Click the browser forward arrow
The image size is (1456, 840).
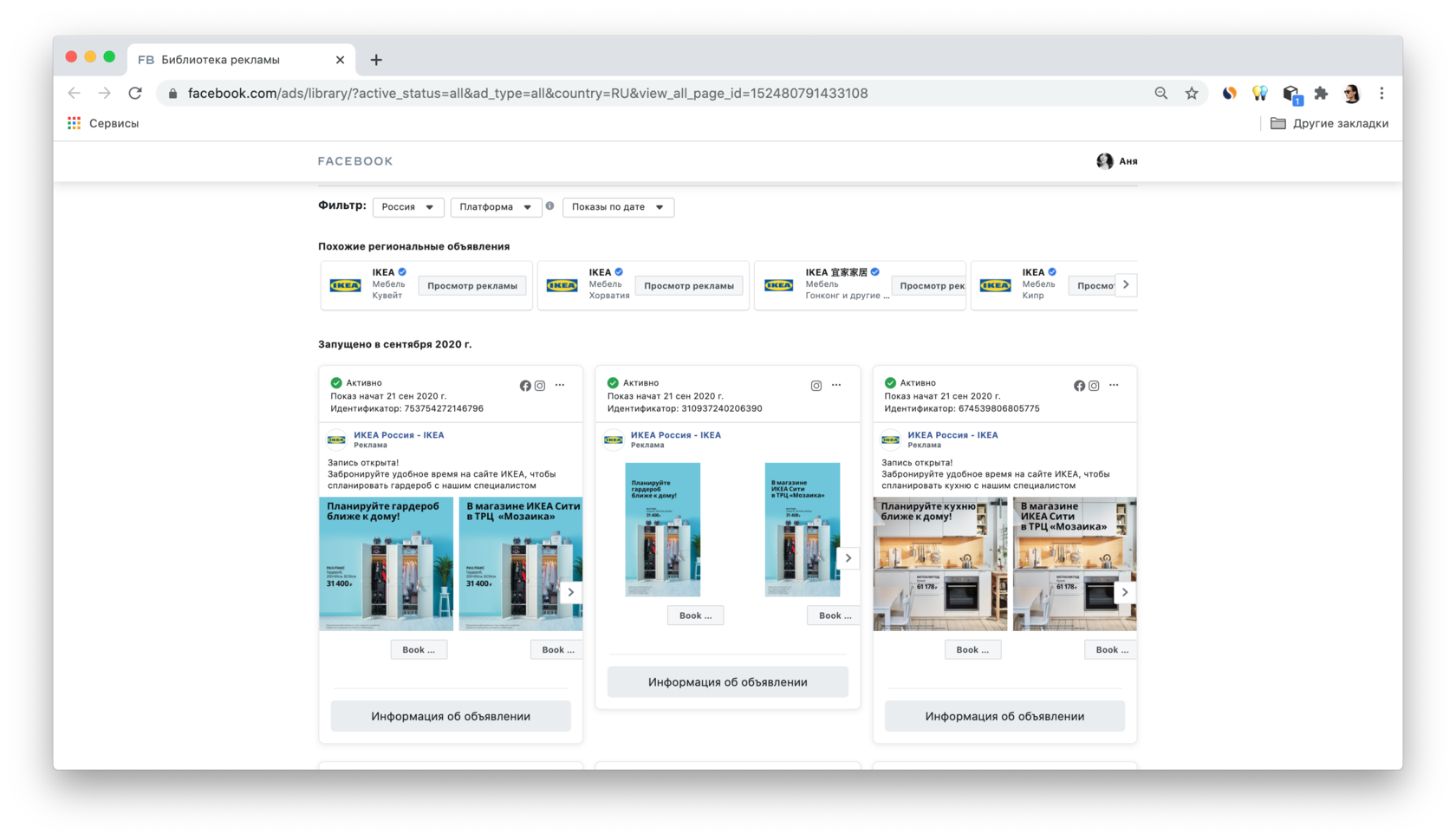coord(105,93)
